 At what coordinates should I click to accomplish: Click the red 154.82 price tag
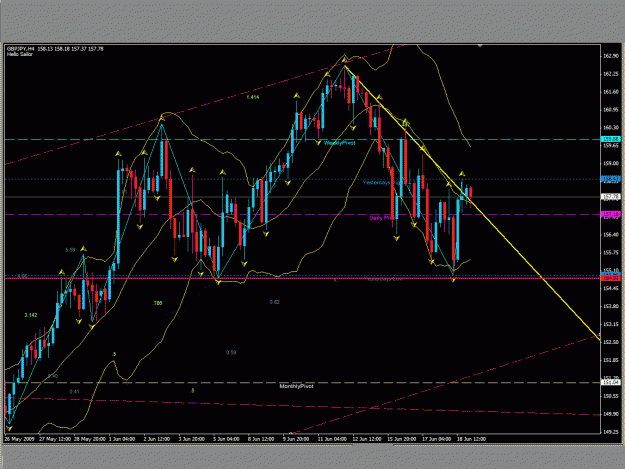pyautogui.click(x=611, y=278)
